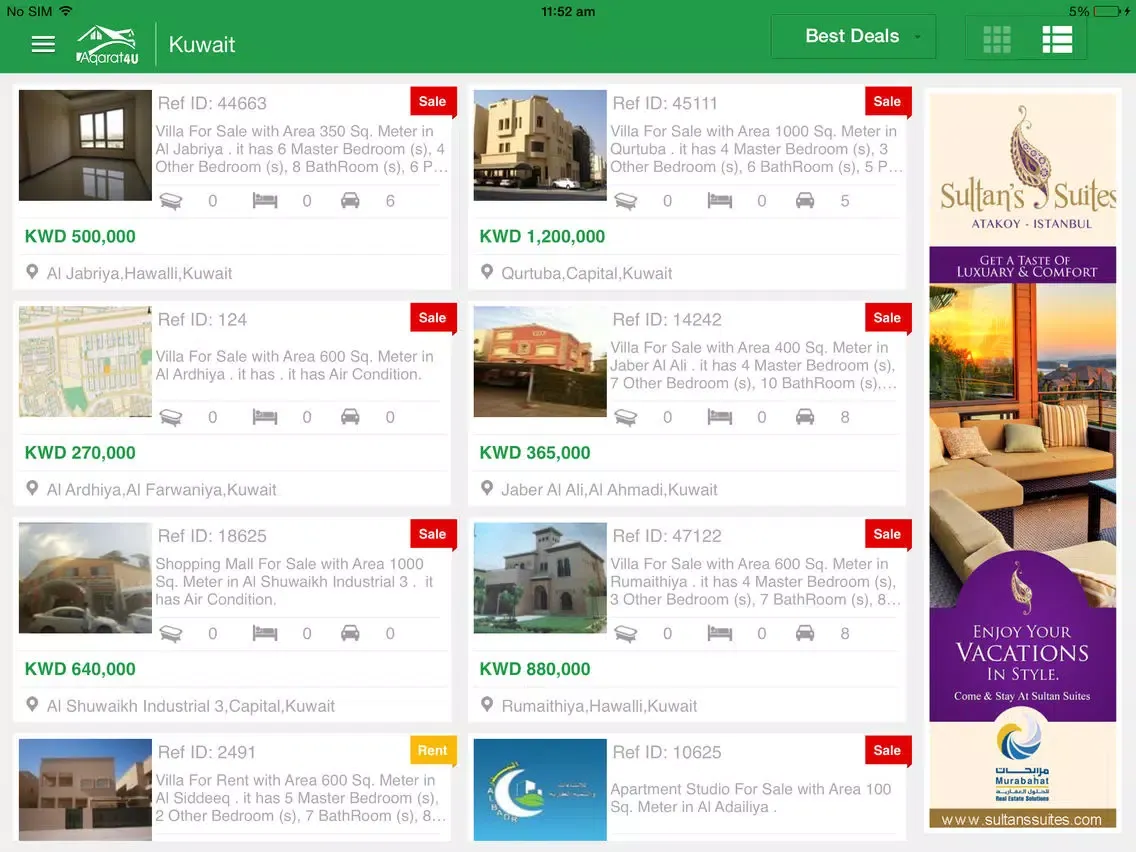This screenshot has width=1136, height=852.
Task: Click price KWD 365,000
Action: (x=535, y=454)
